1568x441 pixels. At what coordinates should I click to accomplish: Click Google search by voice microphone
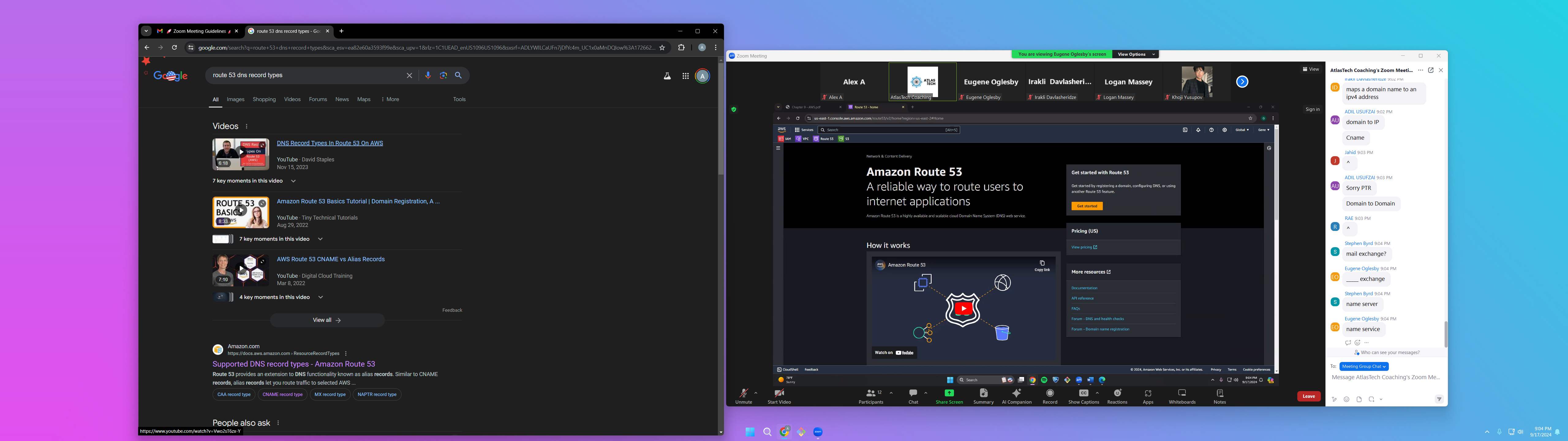pos(428,76)
